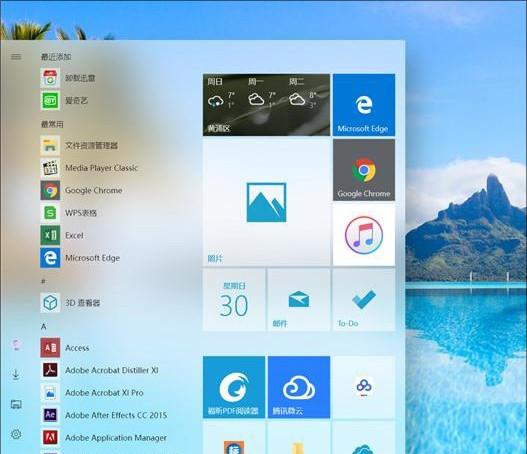Viewport: 527px width, 454px height.
Task: Open the iTunes music tile
Action: (x=364, y=235)
